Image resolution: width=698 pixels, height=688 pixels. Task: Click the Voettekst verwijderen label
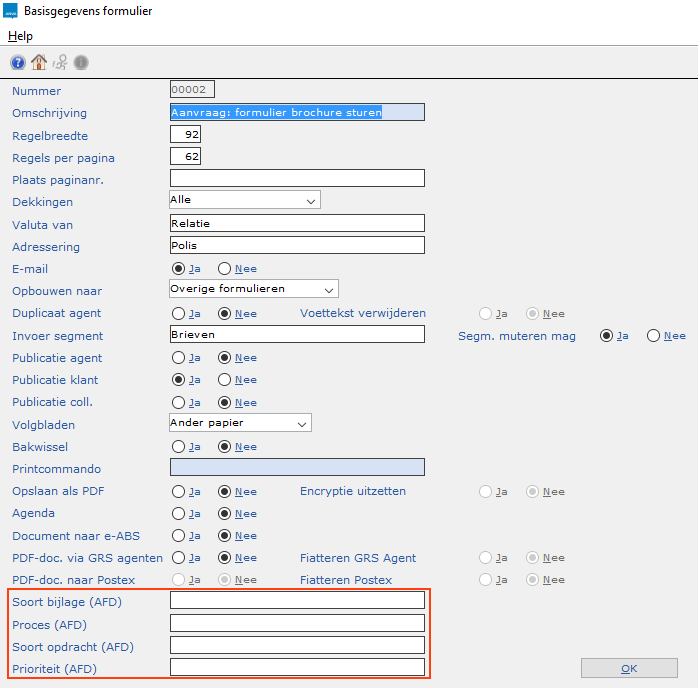coord(363,313)
